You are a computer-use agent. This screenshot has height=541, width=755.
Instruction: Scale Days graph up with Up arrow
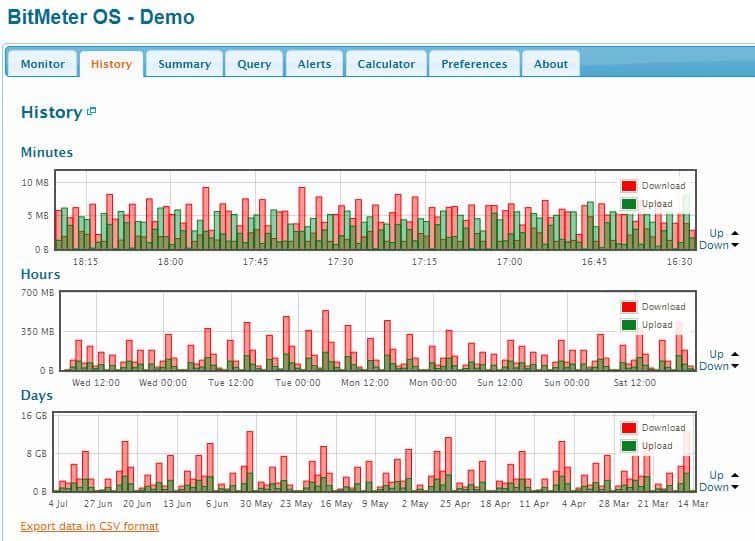click(x=735, y=475)
